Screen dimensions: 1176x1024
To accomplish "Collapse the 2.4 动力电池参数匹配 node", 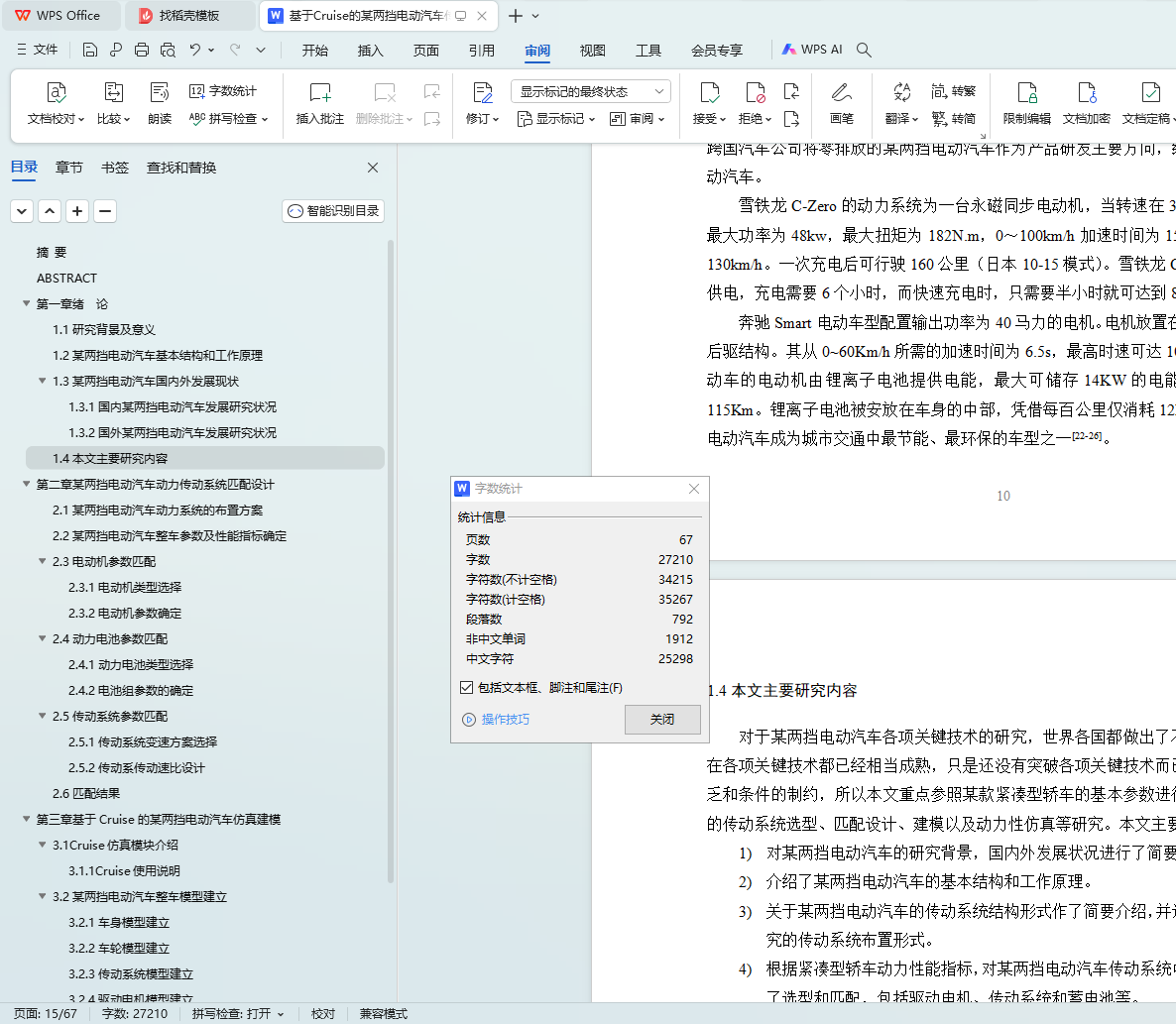I will pyautogui.click(x=42, y=638).
